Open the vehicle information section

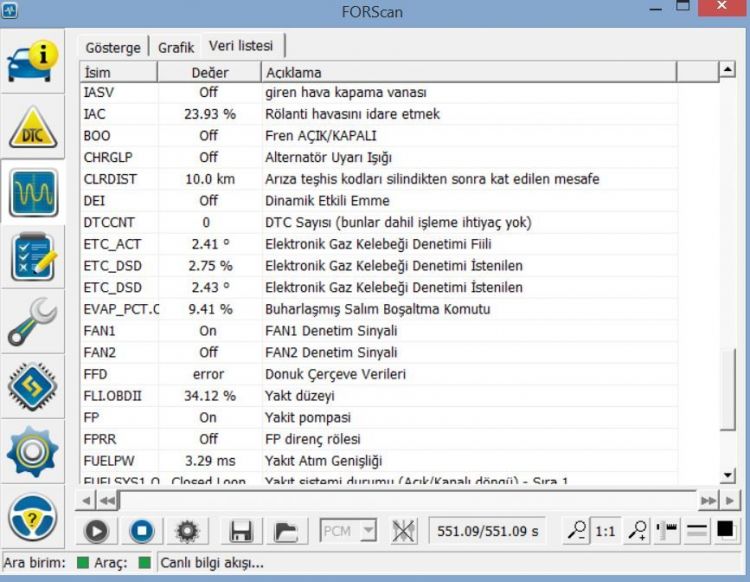(33, 62)
